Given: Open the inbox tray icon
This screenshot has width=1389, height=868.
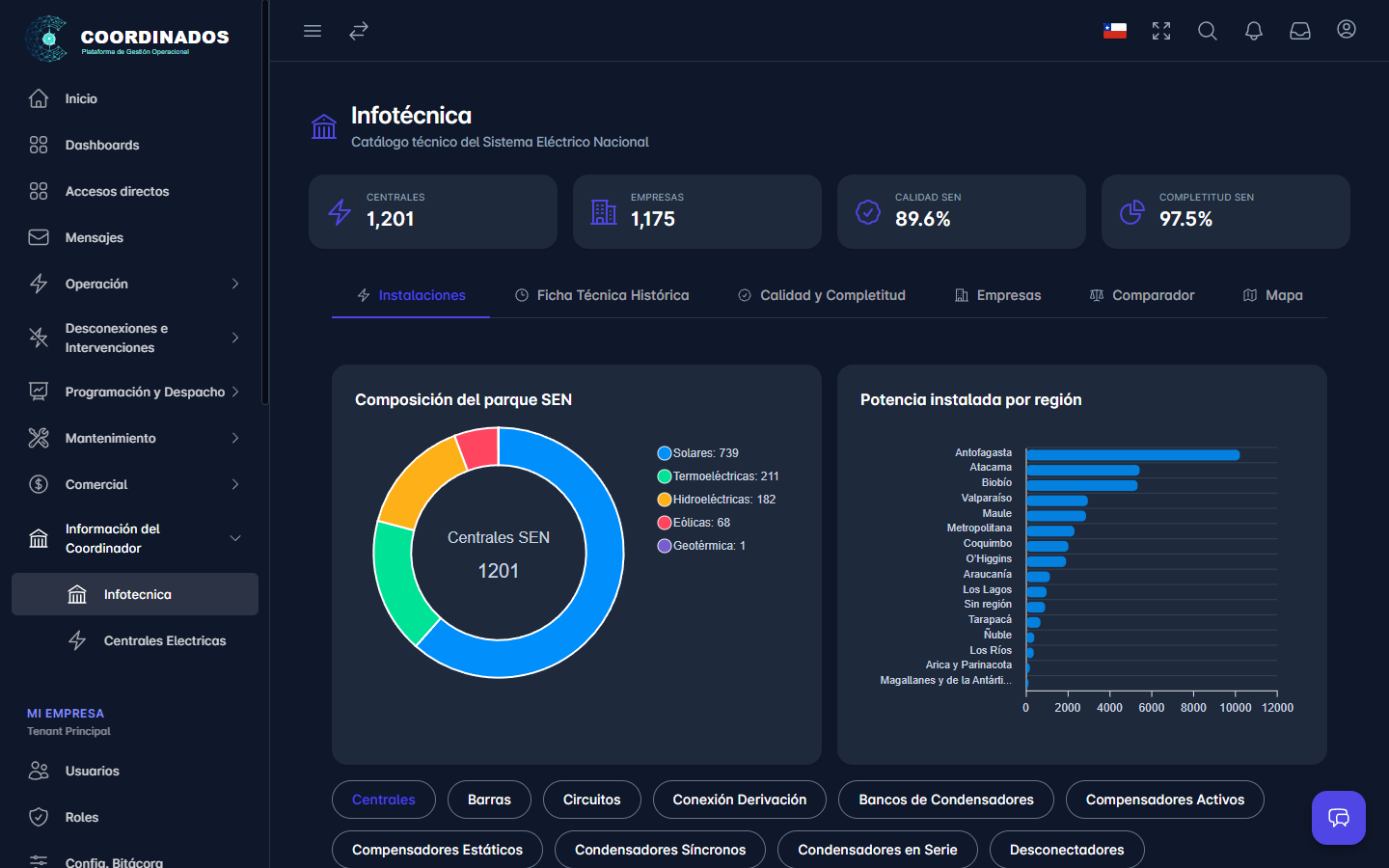Looking at the screenshot, I should [1300, 31].
